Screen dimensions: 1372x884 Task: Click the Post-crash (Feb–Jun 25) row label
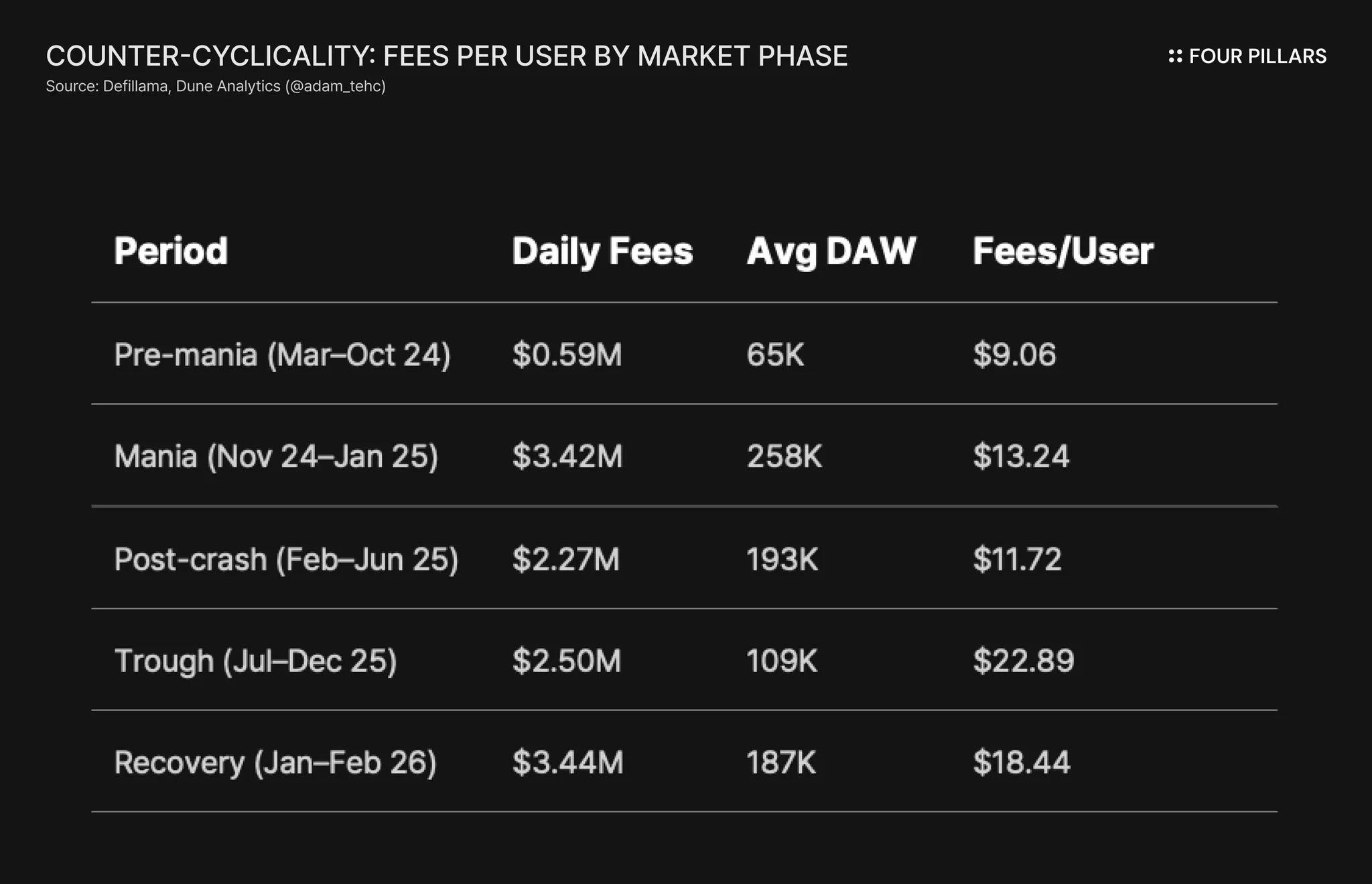[x=286, y=559]
